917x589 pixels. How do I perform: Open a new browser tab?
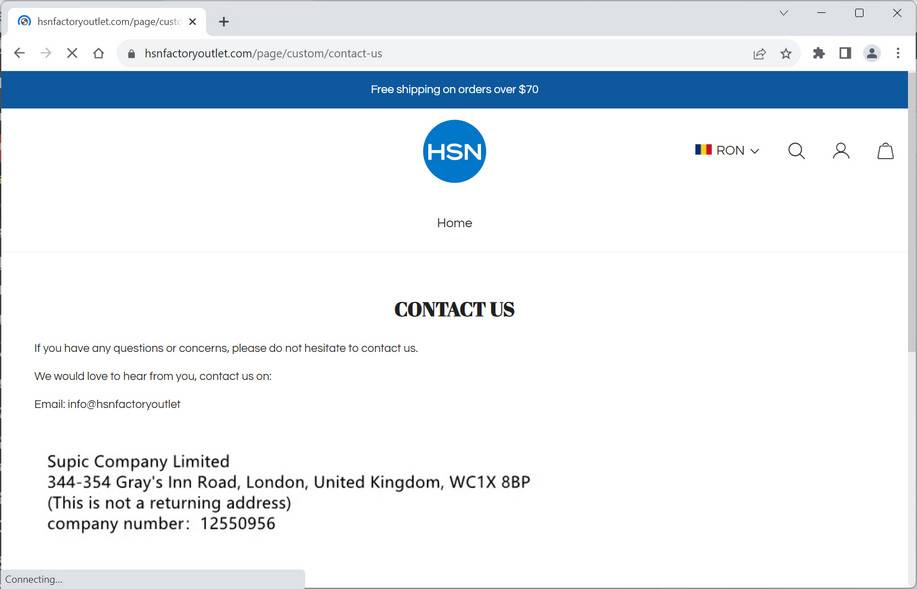(x=224, y=22)
